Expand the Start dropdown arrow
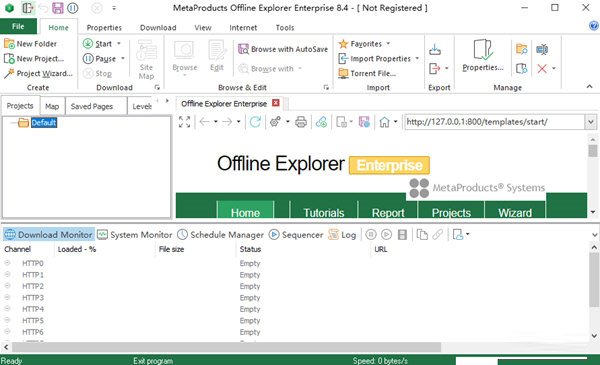Screen dimensions: 600x365 point(119,44)
